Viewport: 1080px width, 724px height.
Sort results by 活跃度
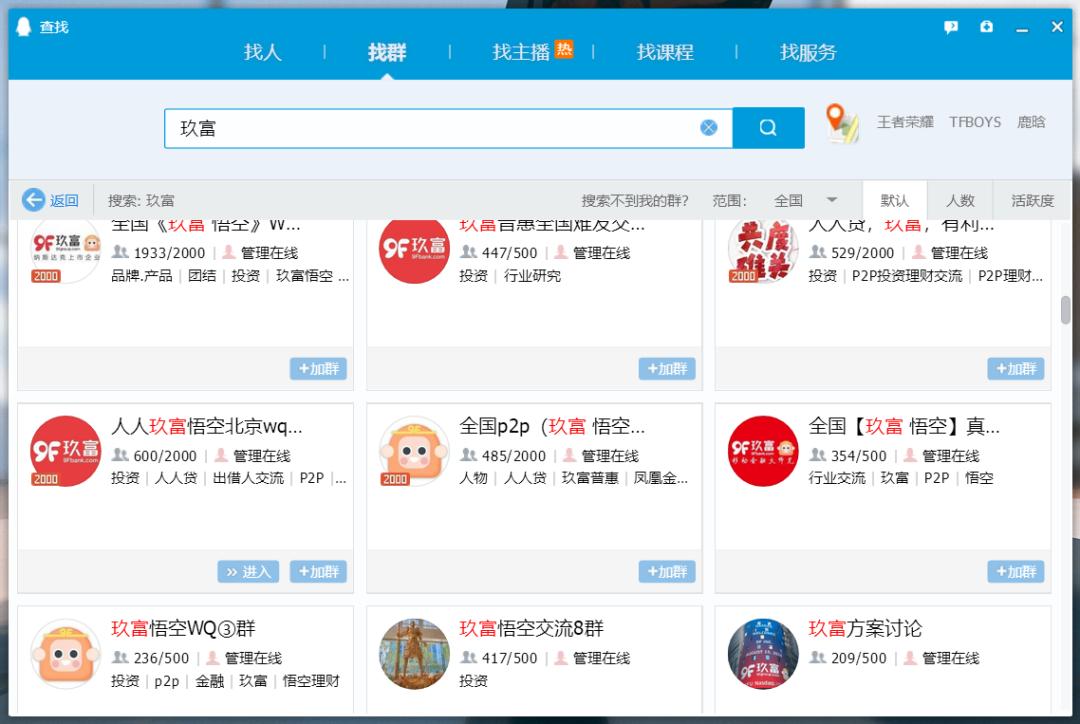pyautogui.click(x=1031, y=200)
